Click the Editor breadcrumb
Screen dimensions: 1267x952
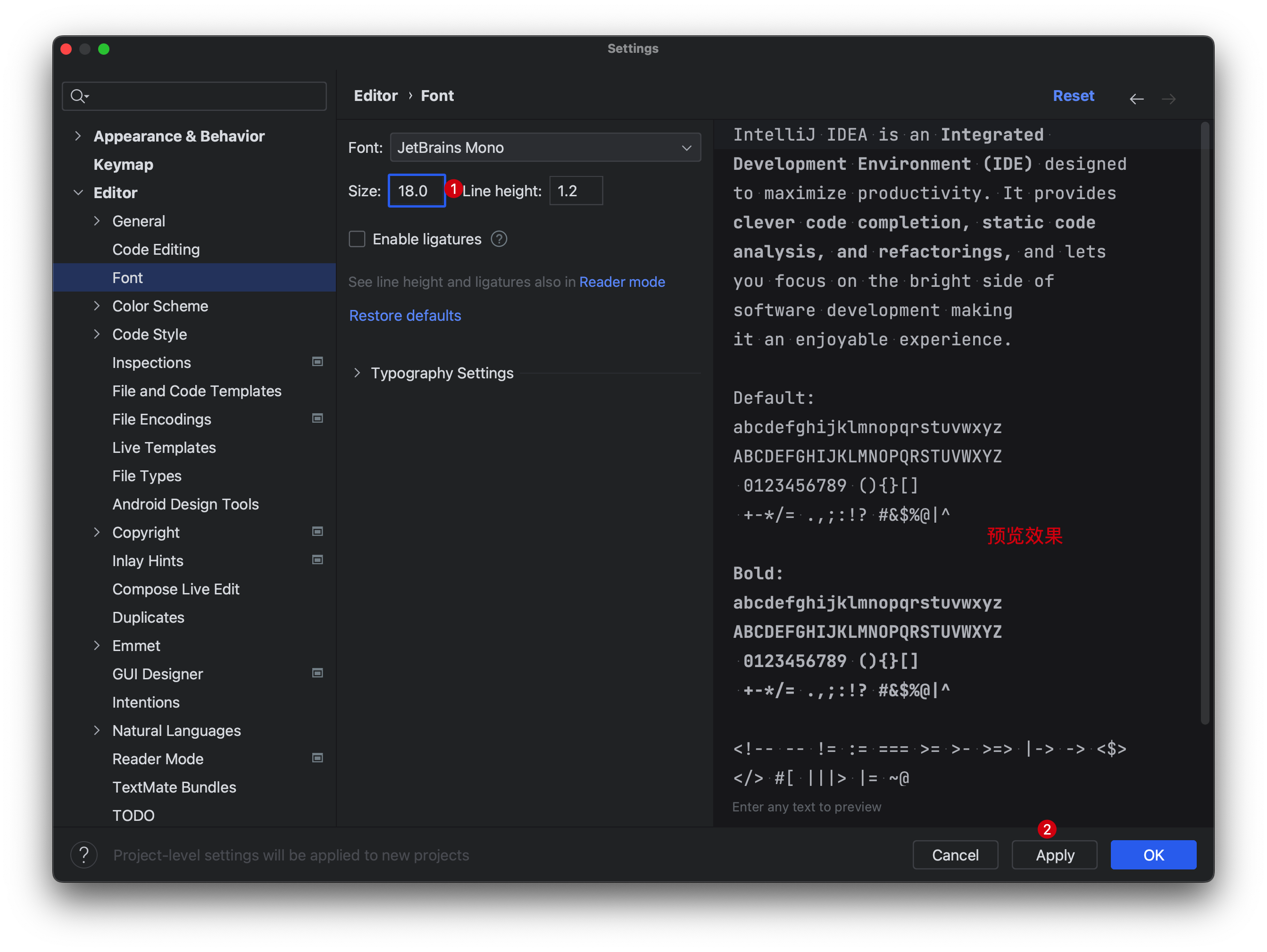(x=375, y=96)
